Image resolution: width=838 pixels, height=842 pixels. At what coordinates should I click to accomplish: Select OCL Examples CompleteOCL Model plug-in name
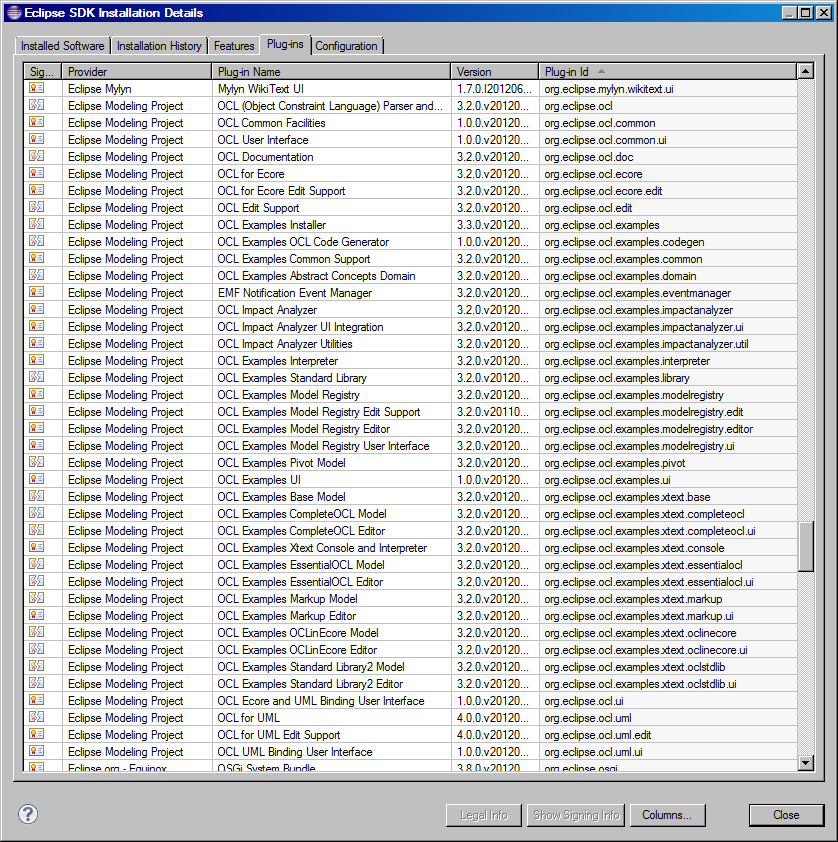tap(302, 513)
